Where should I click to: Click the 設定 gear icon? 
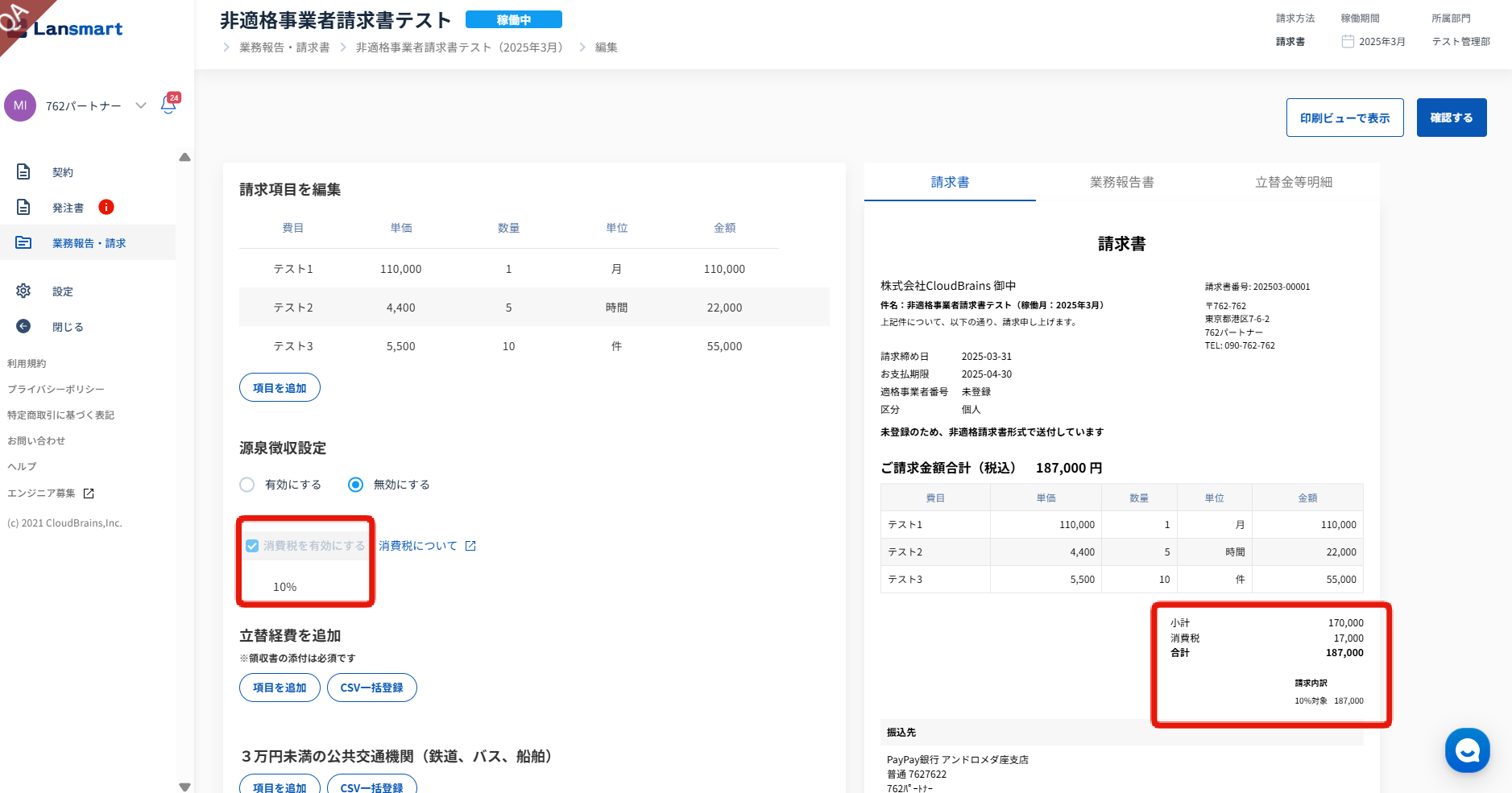coord(23,291)
